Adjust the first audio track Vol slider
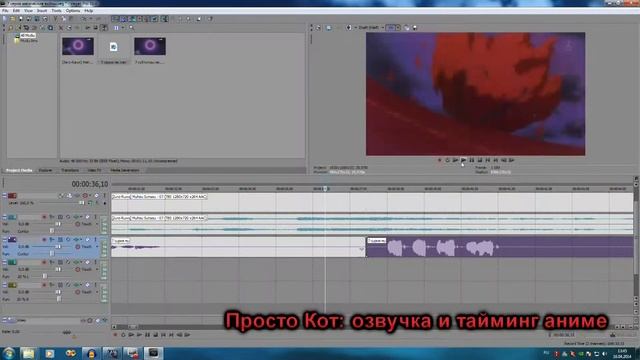 [58, 224]
